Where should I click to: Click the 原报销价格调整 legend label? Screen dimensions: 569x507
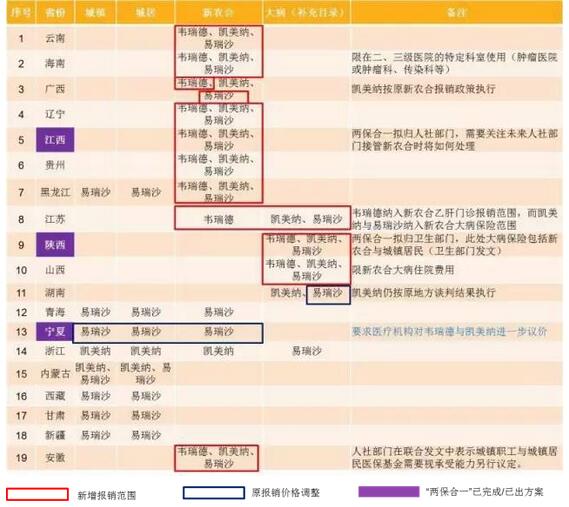pyautogui.click(x=286, y=492)
